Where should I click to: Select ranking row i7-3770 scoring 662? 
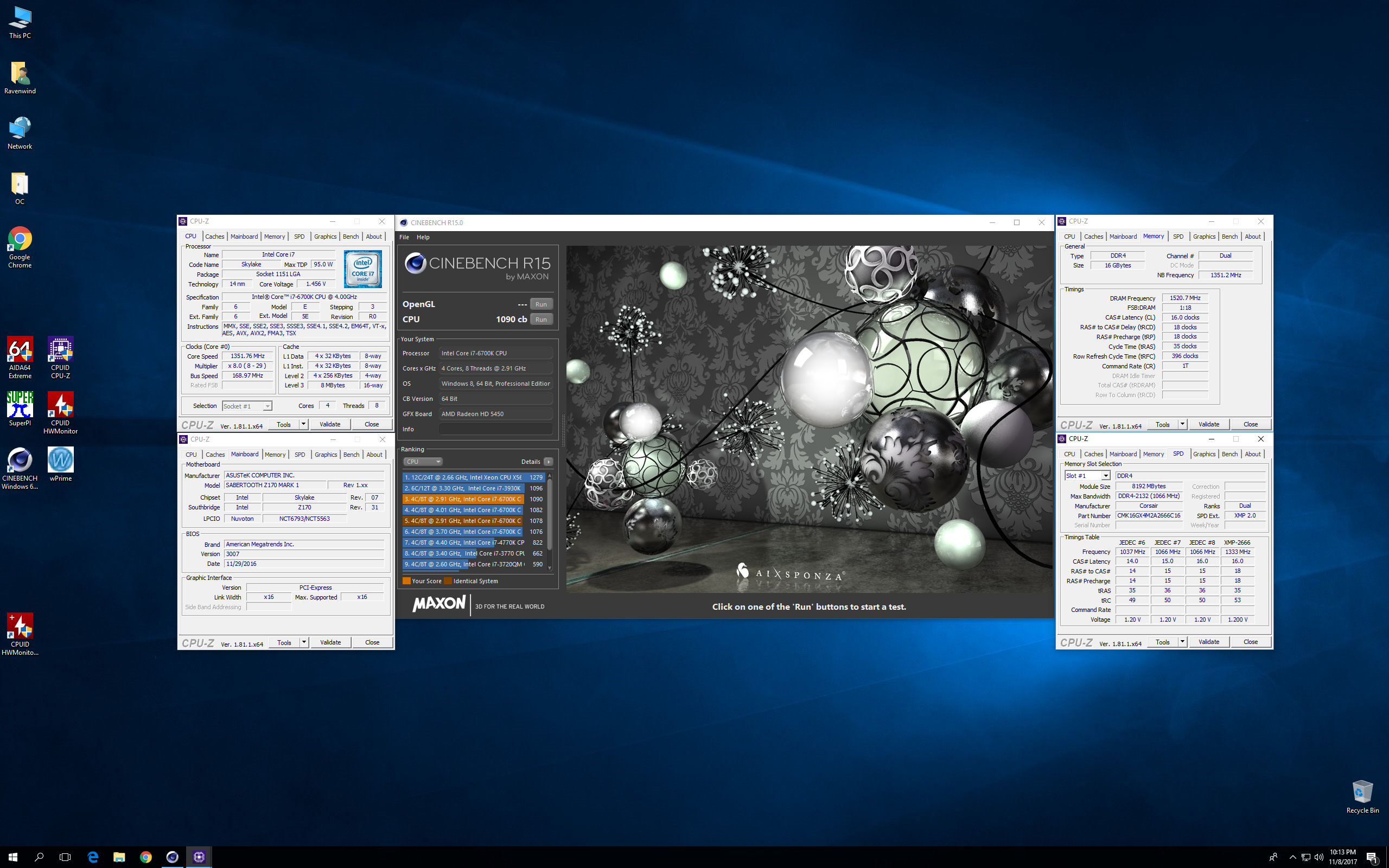click(474, 553)
